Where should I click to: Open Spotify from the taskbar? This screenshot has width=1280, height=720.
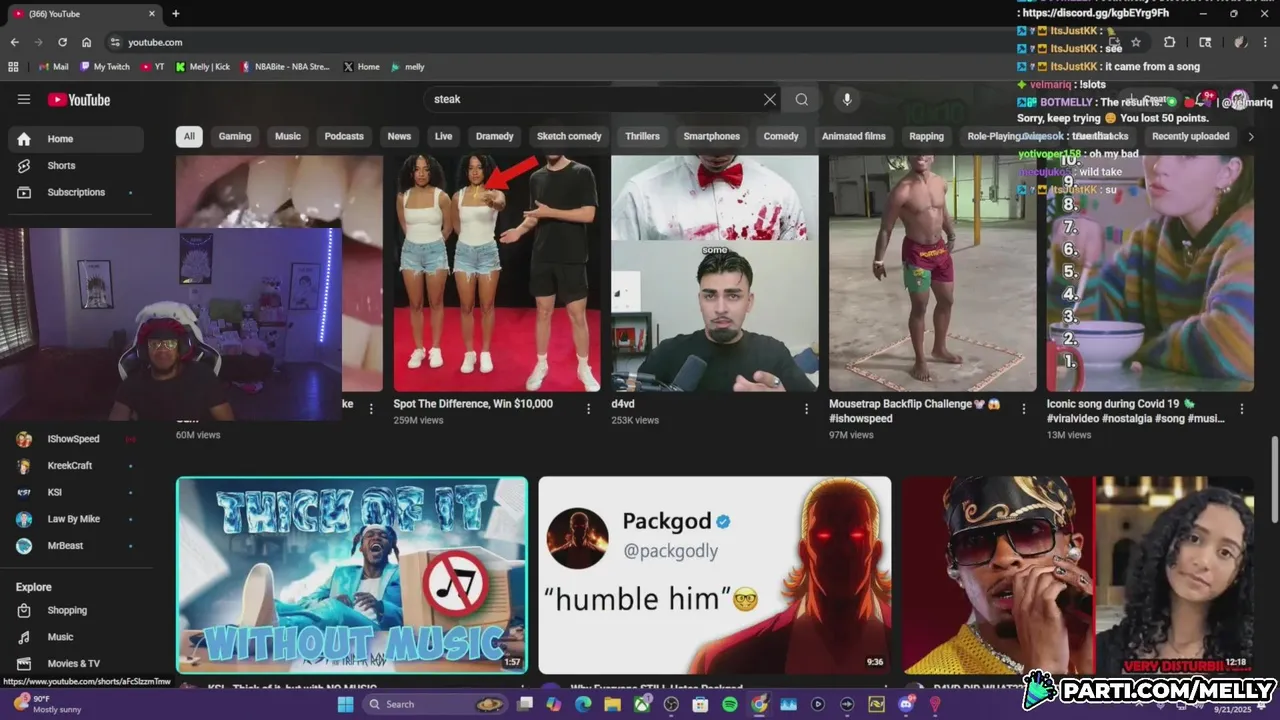pyautogui.click(x=729, y=704)
